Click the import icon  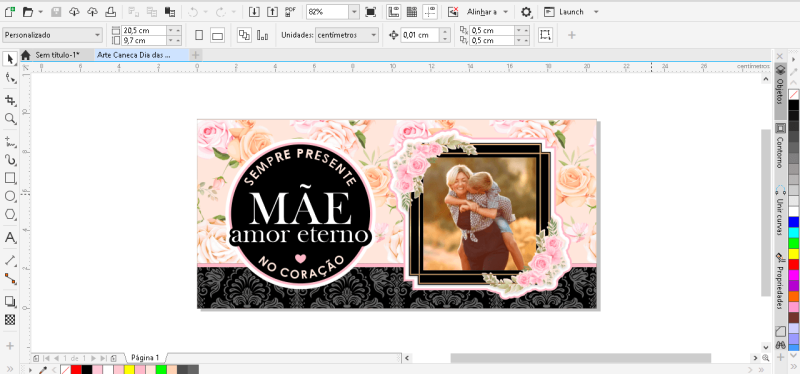[255, 12]
